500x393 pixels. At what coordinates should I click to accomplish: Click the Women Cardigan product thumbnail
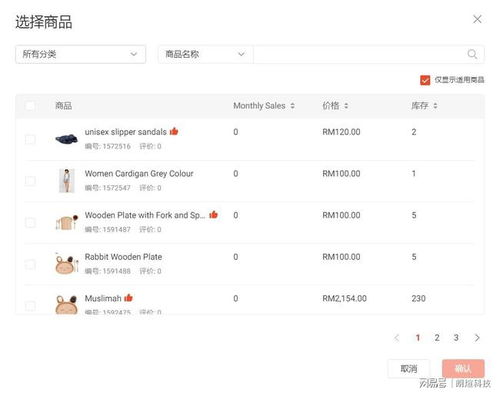tap(67, 181)
